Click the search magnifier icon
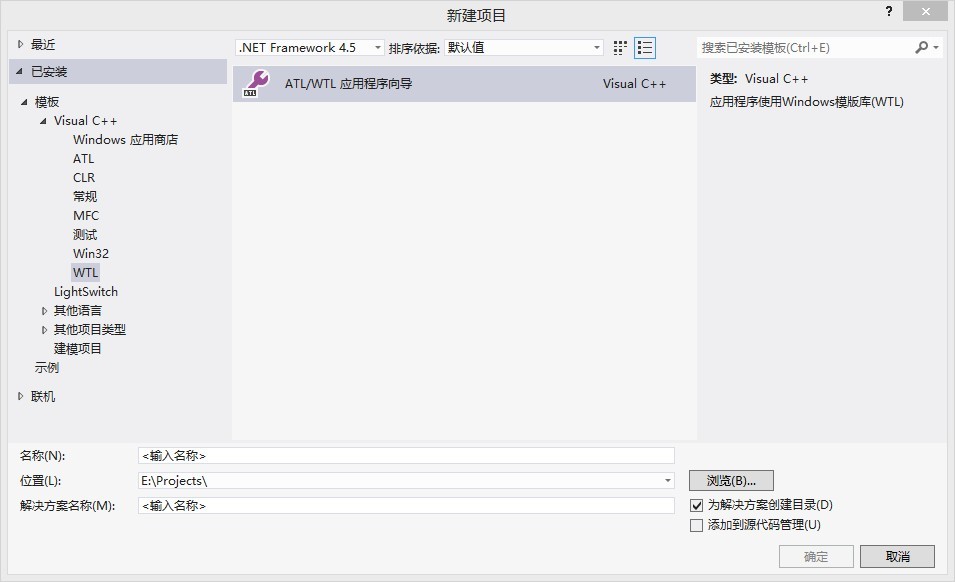The width and height of the screenshot is (955, 582). (922, 47)
